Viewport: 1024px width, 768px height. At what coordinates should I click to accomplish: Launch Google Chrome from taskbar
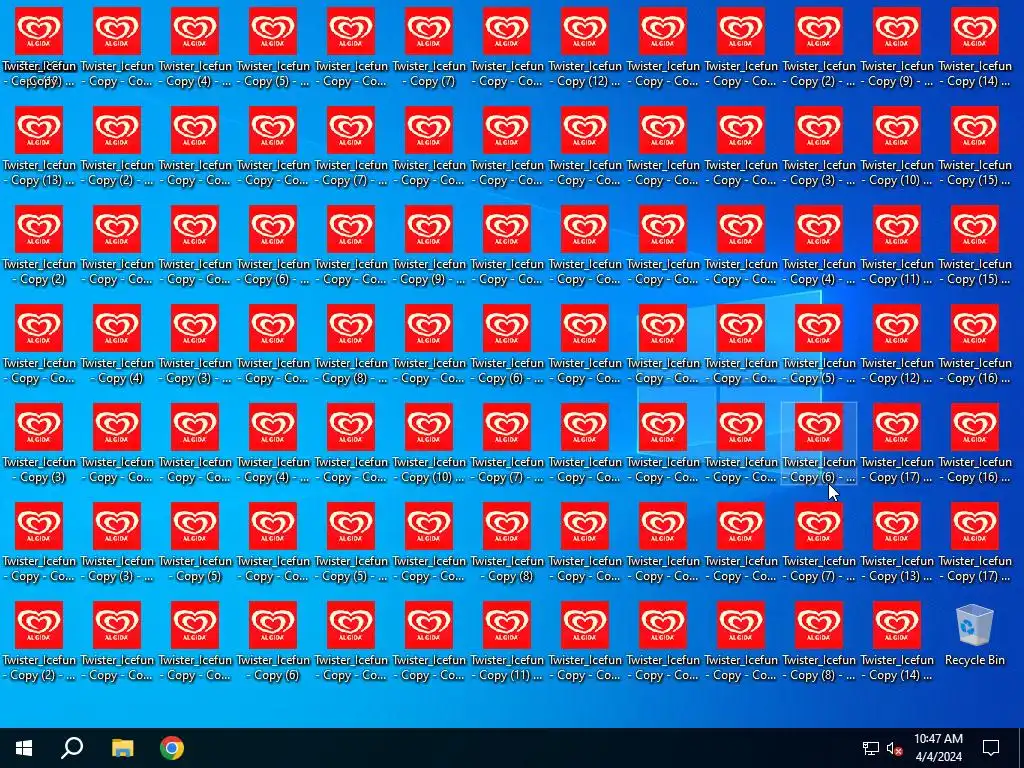(x=172, y=748)
